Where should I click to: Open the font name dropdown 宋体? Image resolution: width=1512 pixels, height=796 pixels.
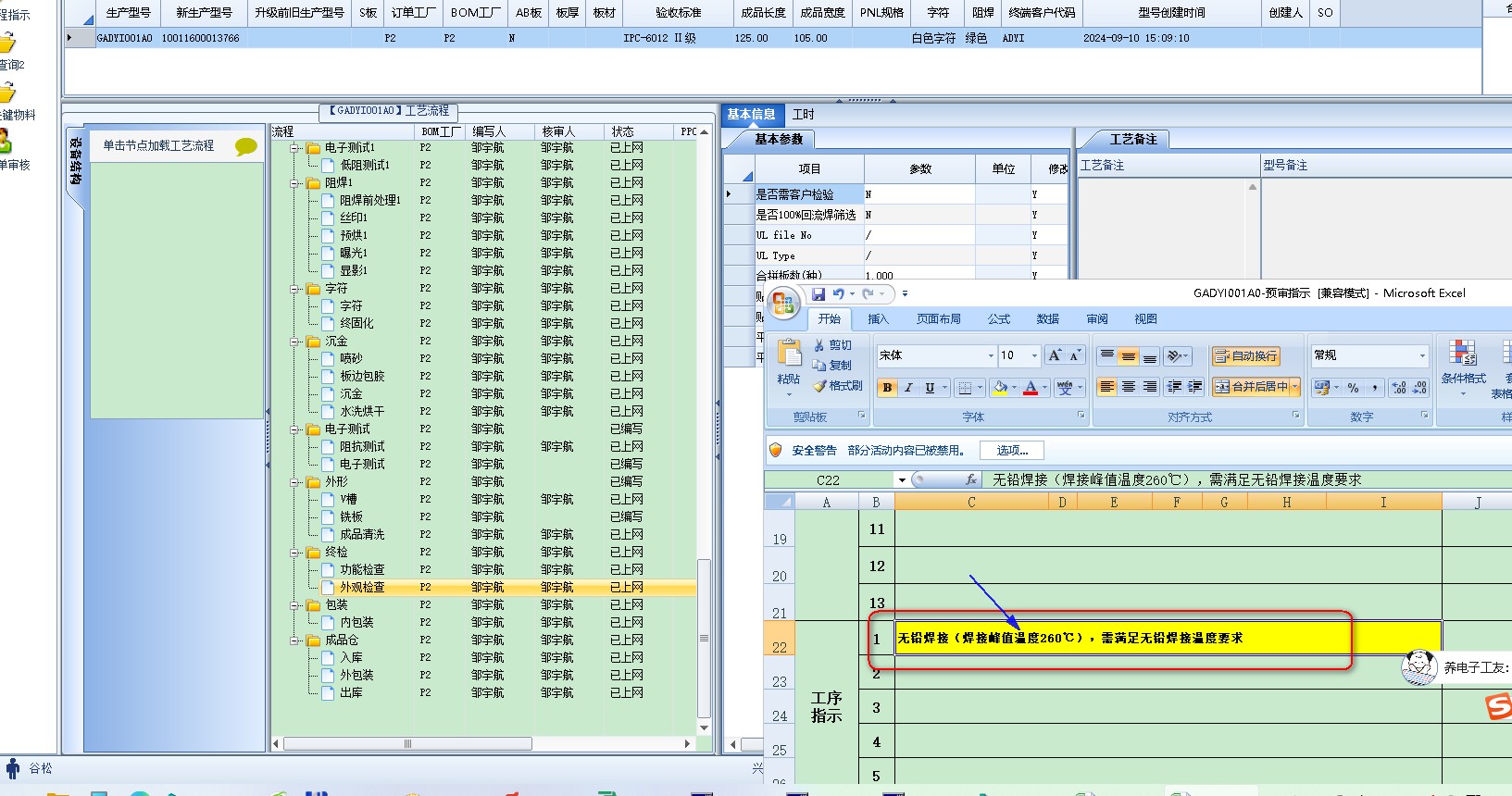pyautogui.click(x=991, y=355)
